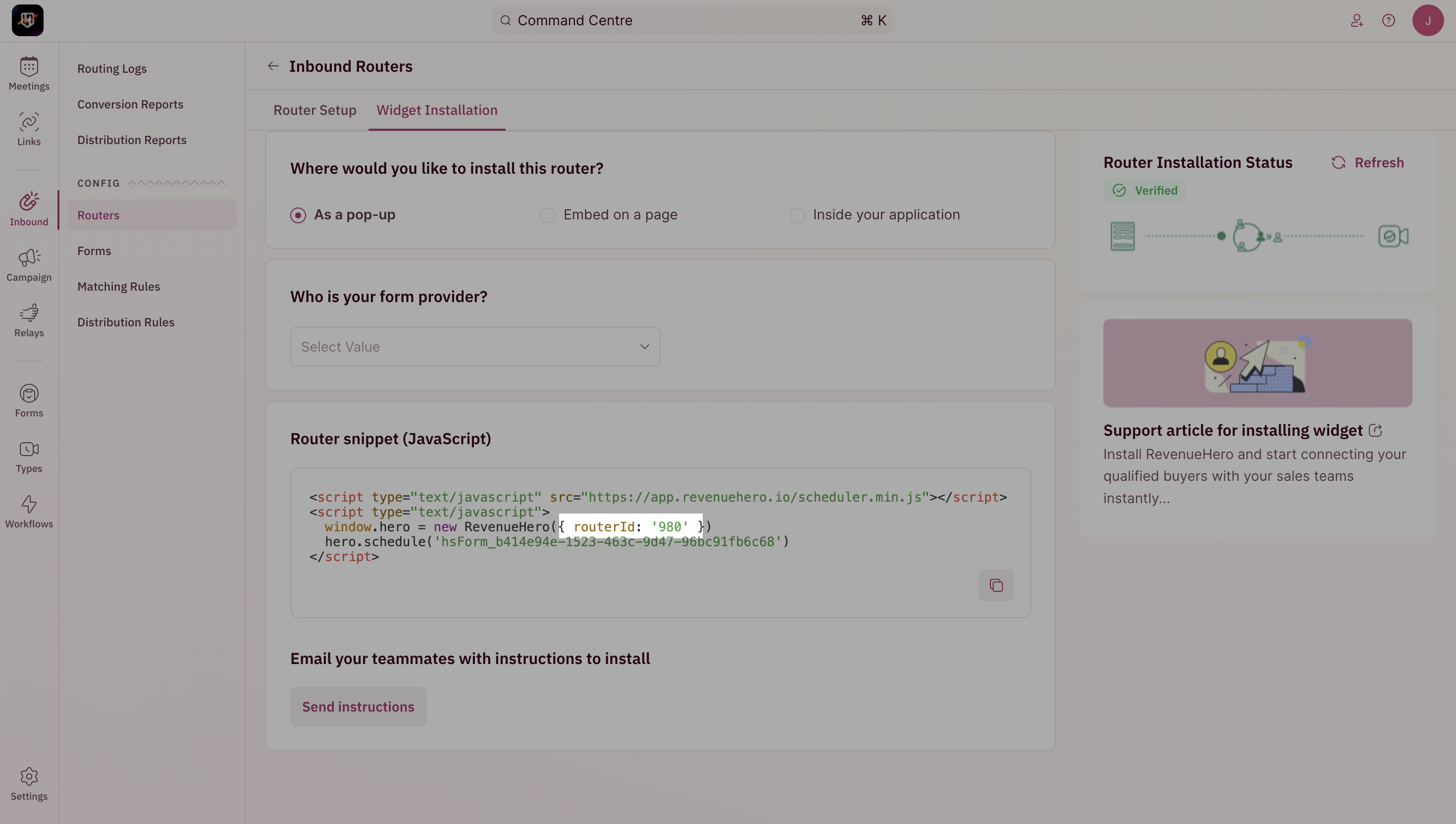Viewport: 1456px width, 824px height.
Task: Select Embed on a page option
Action: pyautogui.click(x=609, y=215)
